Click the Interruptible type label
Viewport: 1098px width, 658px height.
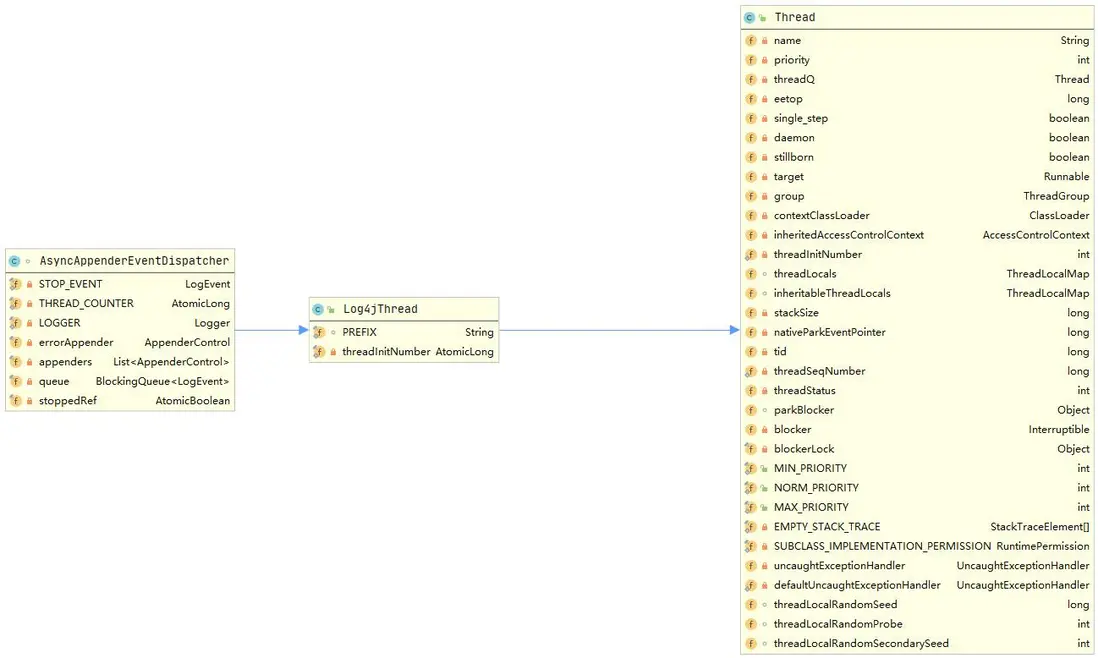click(x=1059, y=430)
